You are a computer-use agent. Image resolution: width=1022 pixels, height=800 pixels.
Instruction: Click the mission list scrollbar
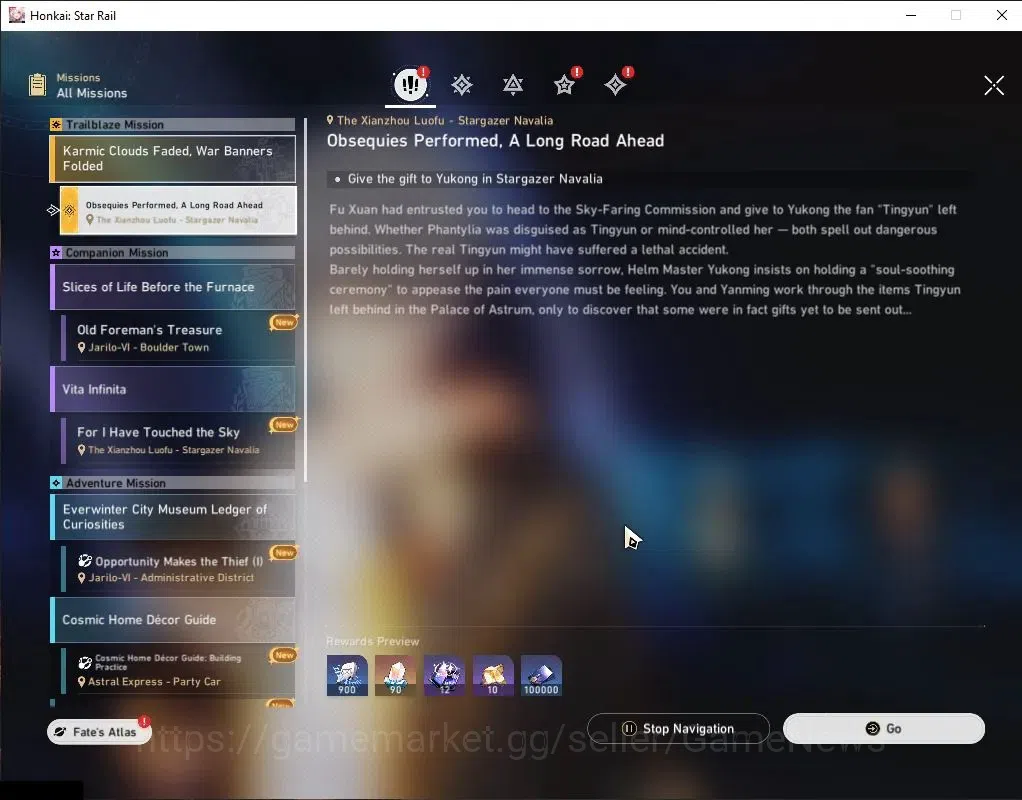[x=305, y=300]
